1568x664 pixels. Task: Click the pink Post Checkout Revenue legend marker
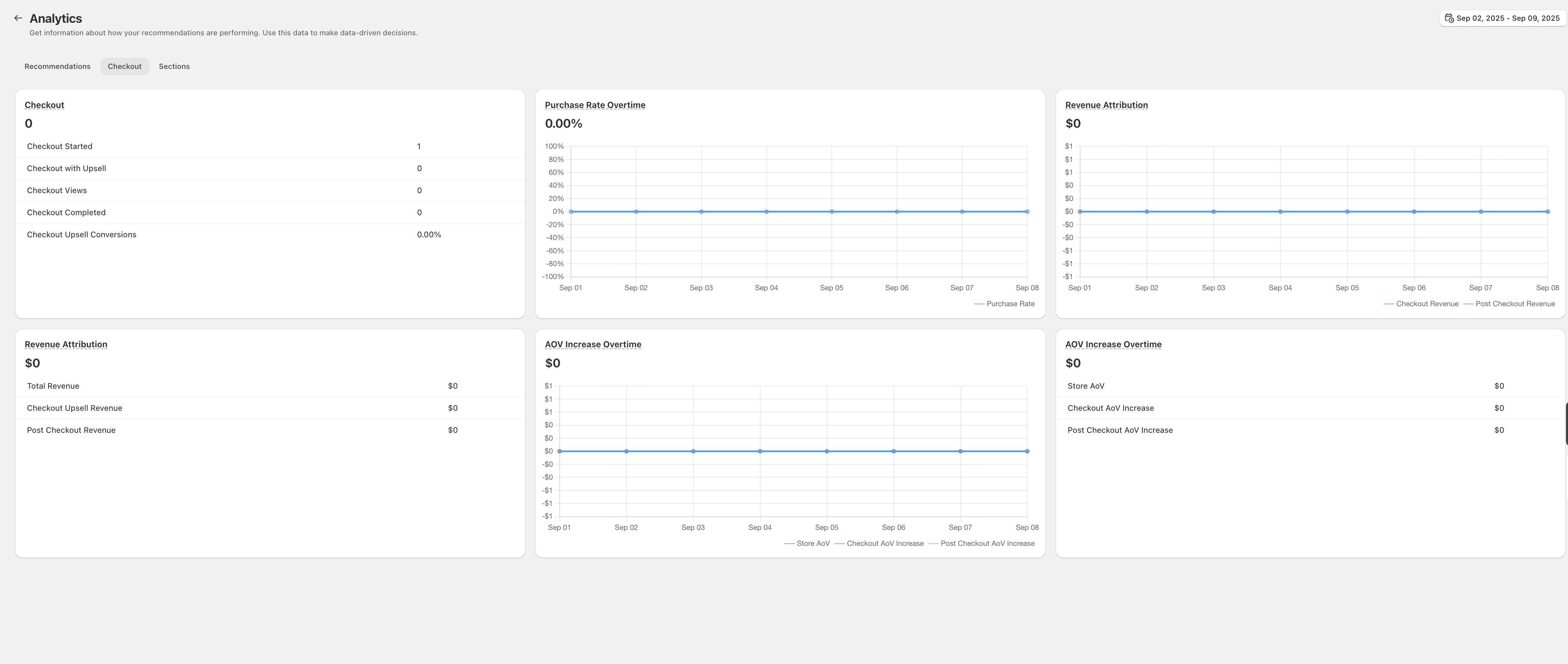[x=1469, y=303]
